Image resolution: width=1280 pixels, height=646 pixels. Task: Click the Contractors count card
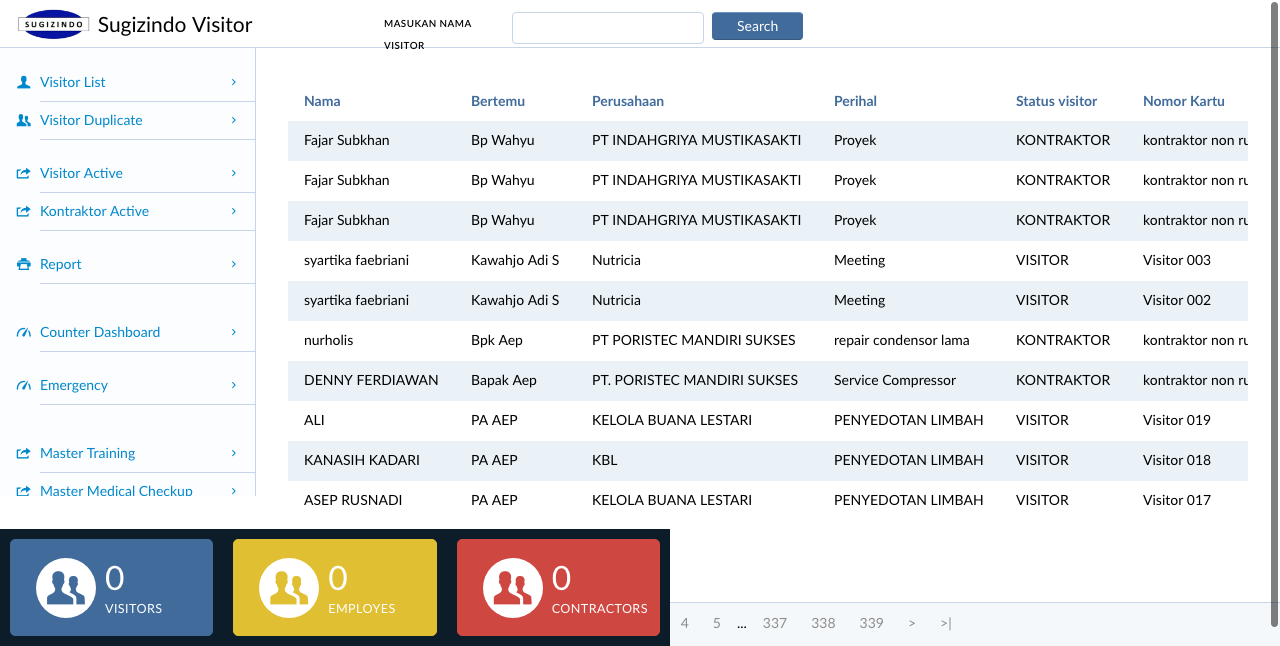[558, 588]
